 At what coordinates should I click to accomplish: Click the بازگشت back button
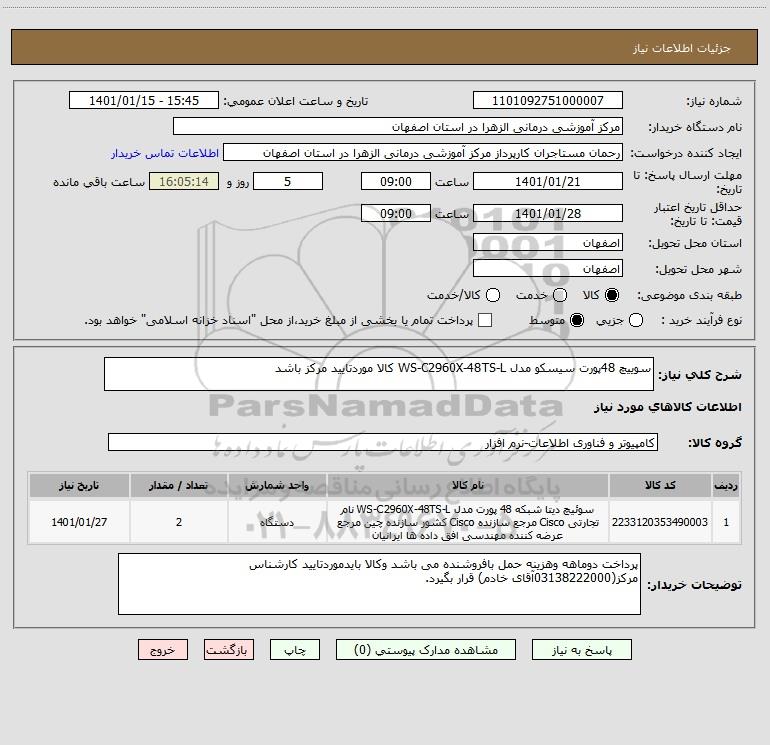pos(229,650)
